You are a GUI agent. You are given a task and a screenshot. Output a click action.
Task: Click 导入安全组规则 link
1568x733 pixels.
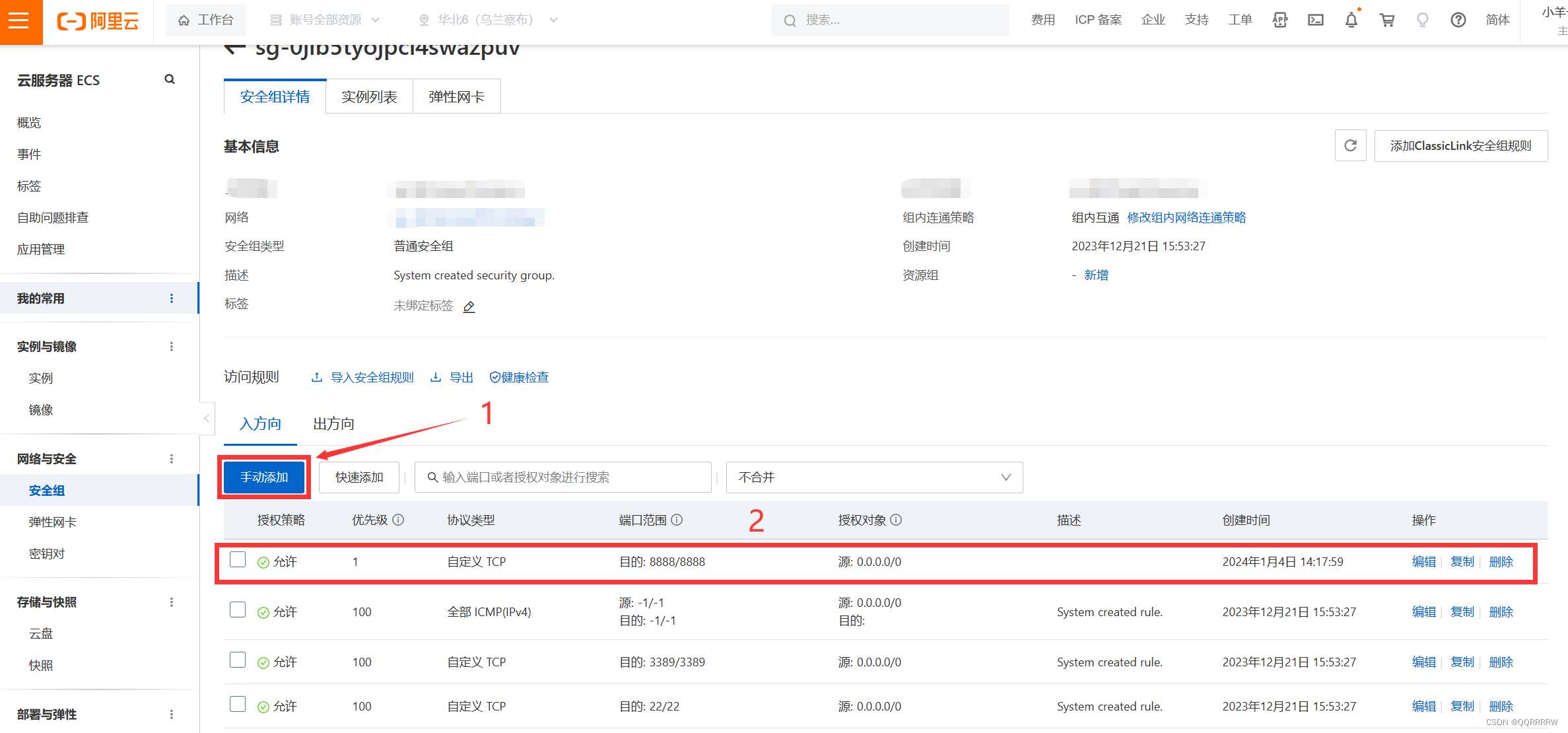click(x=362, y=378)
